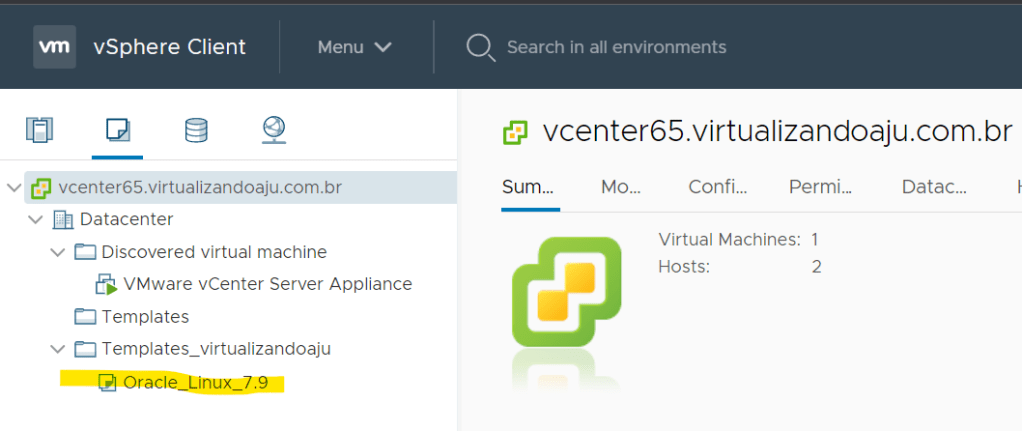The width and height of the screenshot is (1022, 431).
Task: Open the Hosts and Clusters view icon
Action: click(x=40, y=130)
